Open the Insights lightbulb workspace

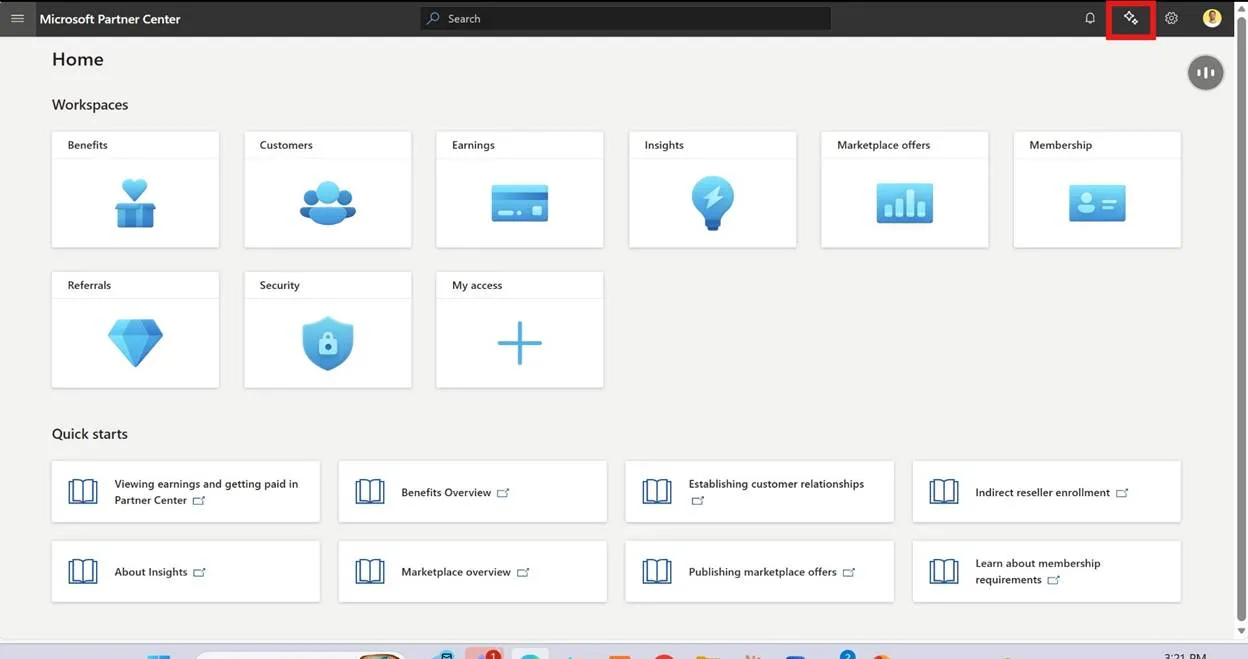click(x=713, y=189)
